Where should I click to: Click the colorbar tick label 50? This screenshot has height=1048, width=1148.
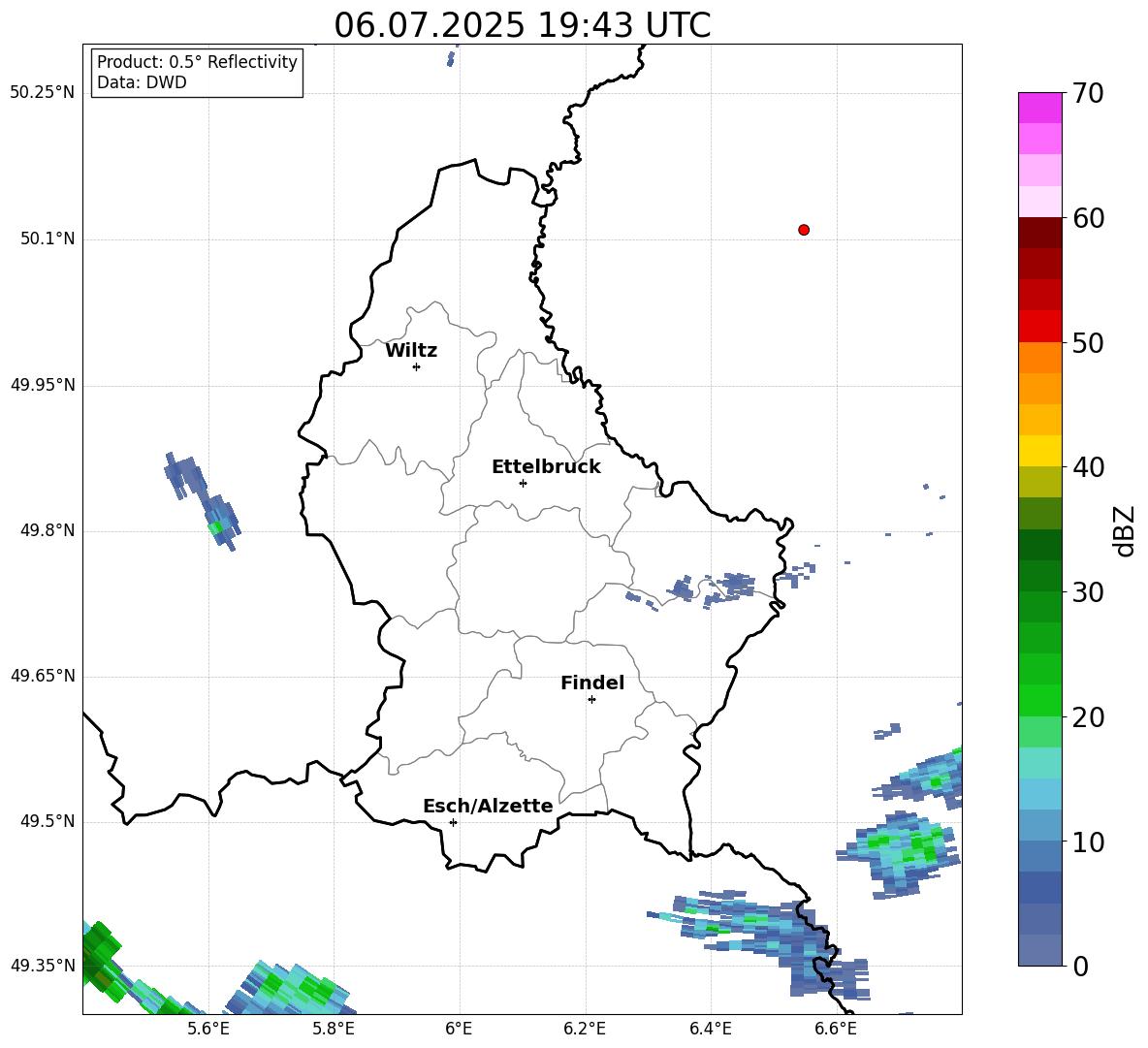[x=1088, y=342]
